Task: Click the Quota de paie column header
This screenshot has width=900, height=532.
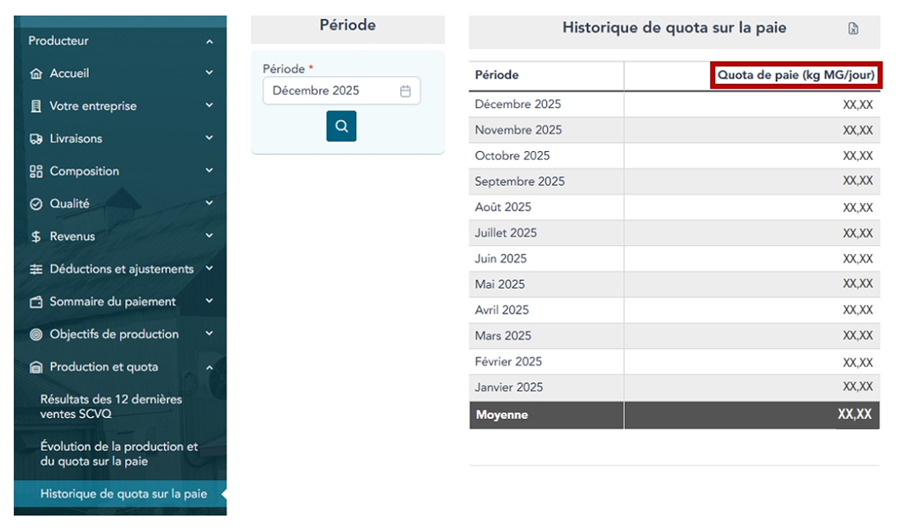Action: pyautogui.click(x=796, y=76)
